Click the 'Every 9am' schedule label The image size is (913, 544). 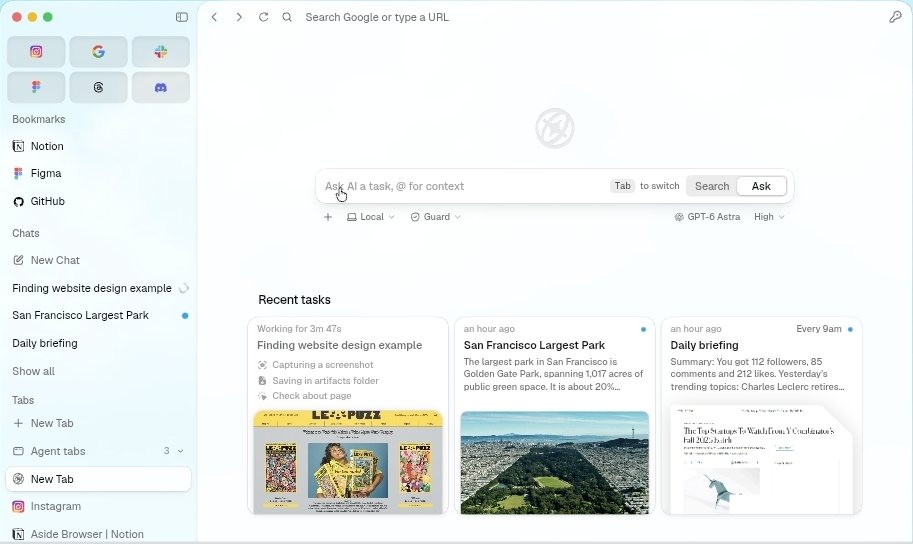click(x=819, y=329)
